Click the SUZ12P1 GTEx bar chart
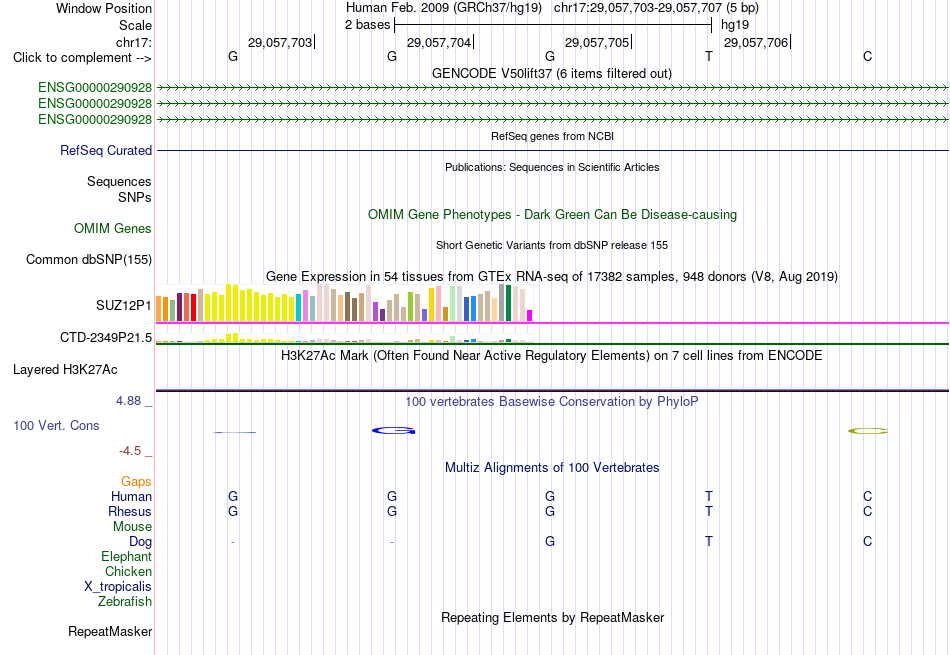 click(344, 302)
